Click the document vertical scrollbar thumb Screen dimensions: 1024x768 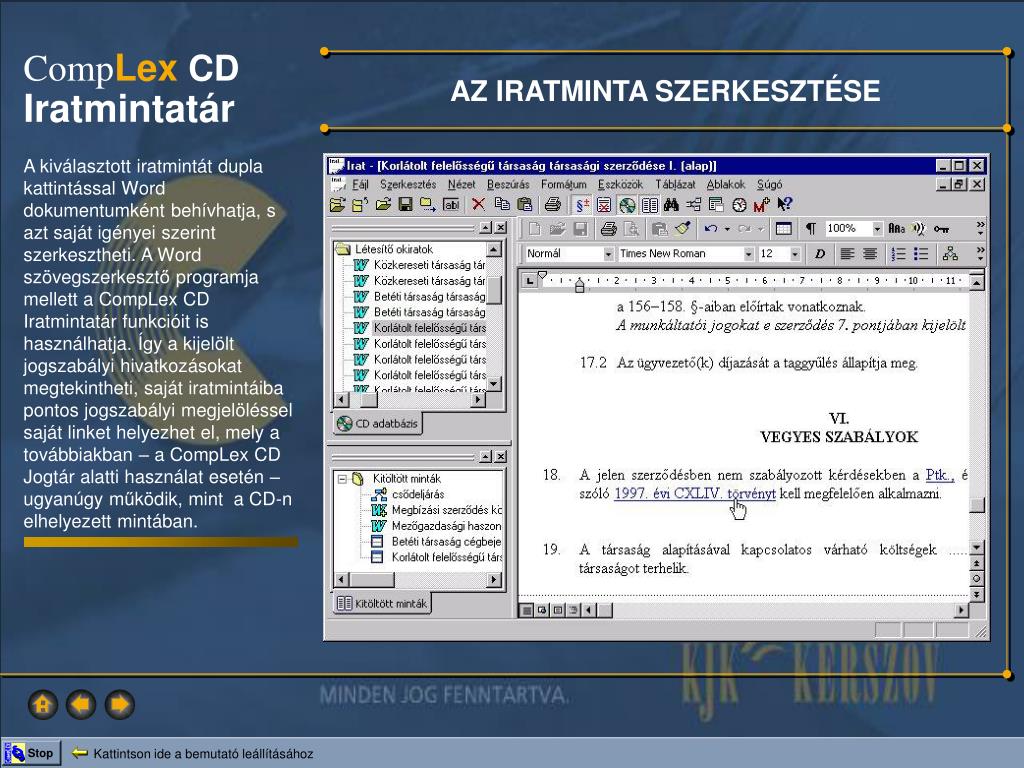976,505
